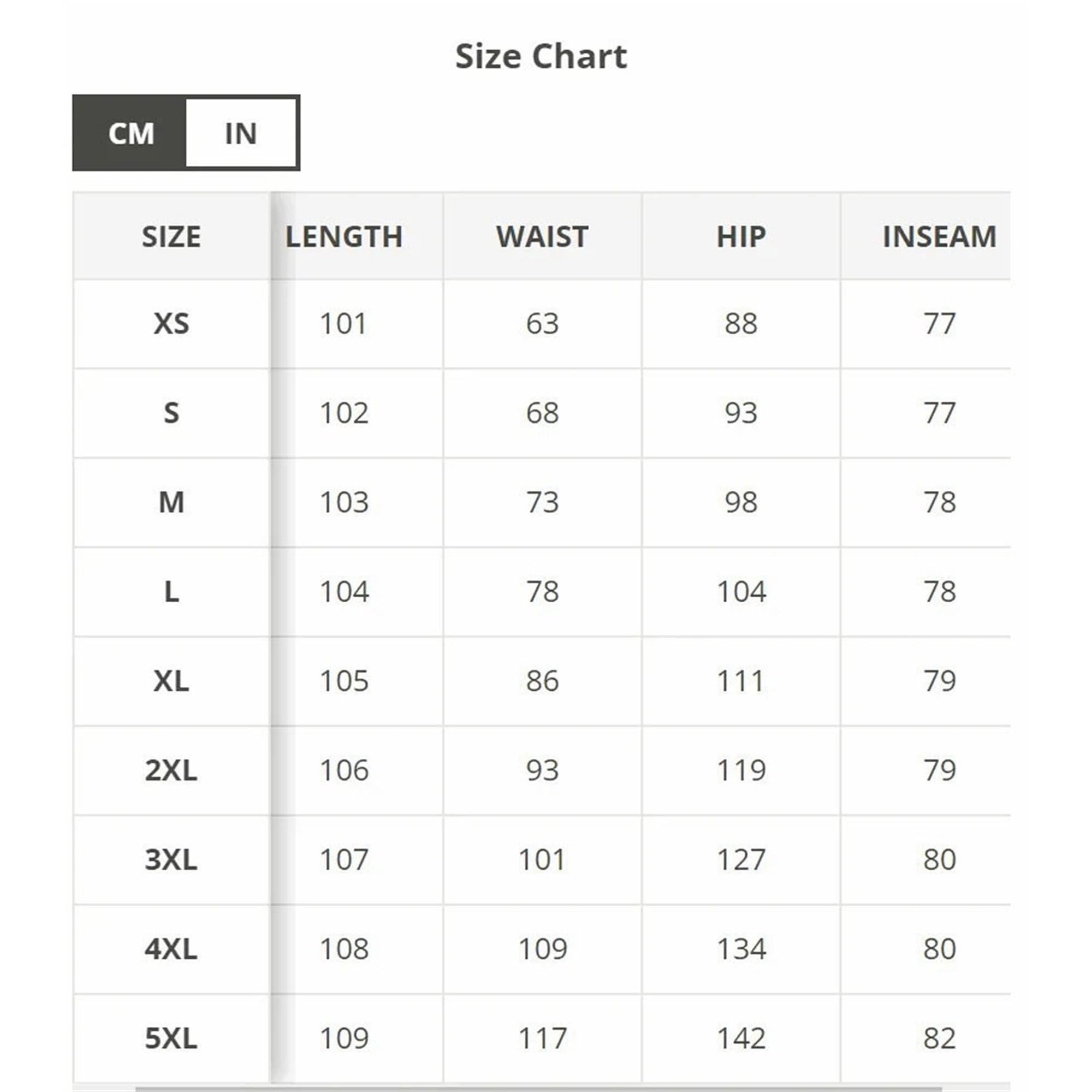Screen dimensions: 1092x1092
Task: Select the CM unit option
Action: click(x=130, y=133)
